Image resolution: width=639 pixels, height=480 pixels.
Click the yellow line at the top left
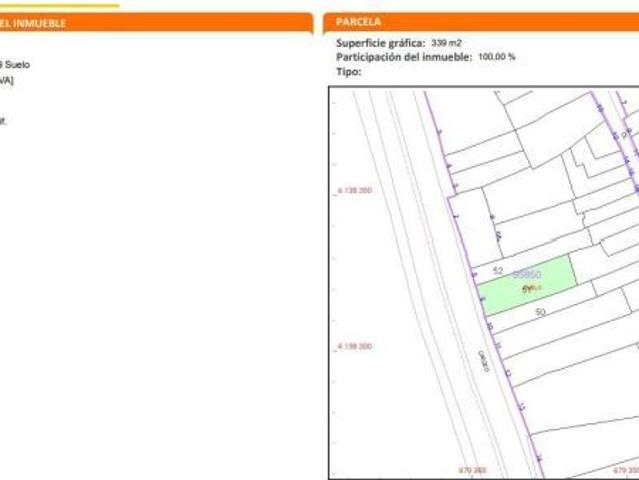coord(60,5)
